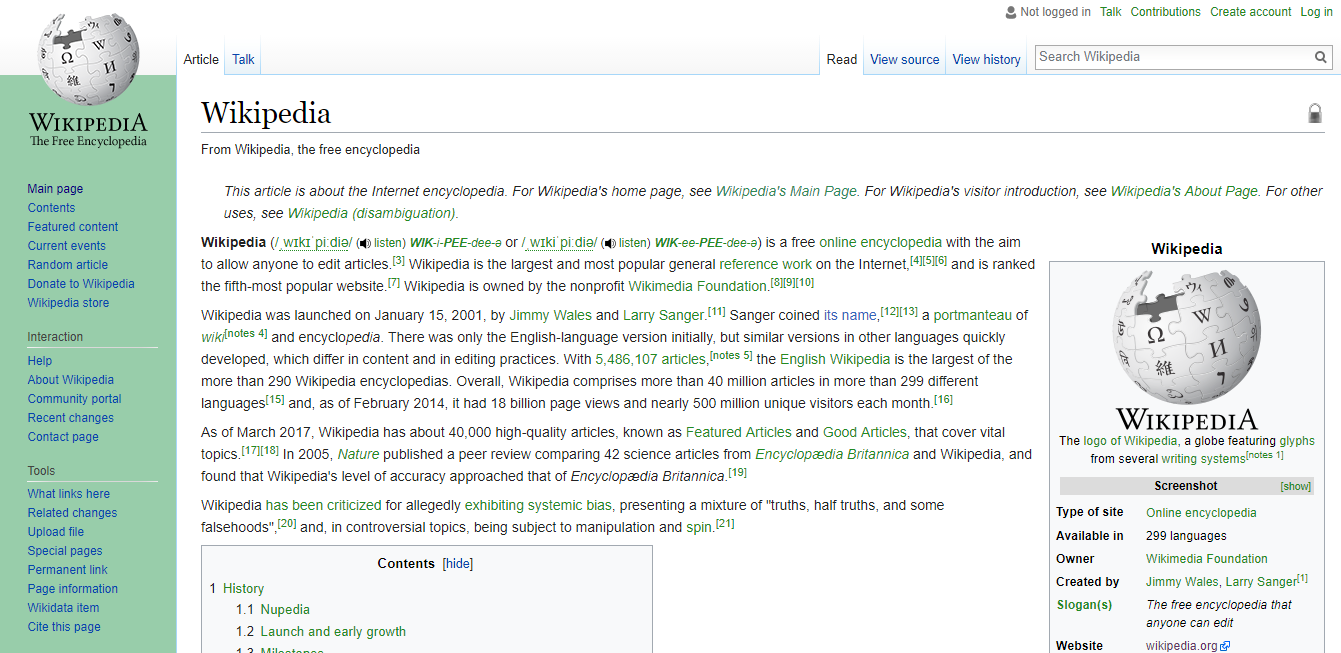Open Wikipedia (disambiguation) link

(x=372, y=213)
